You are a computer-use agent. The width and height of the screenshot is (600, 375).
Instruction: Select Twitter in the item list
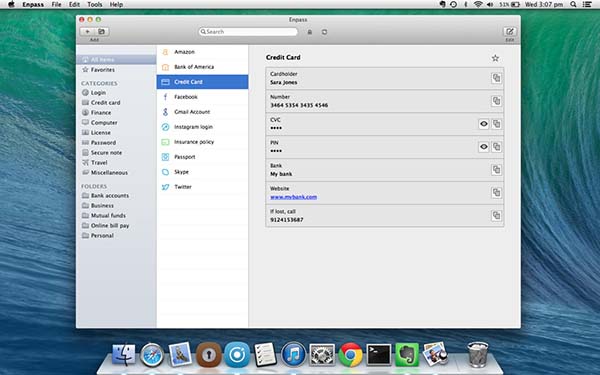coord(202,187)
